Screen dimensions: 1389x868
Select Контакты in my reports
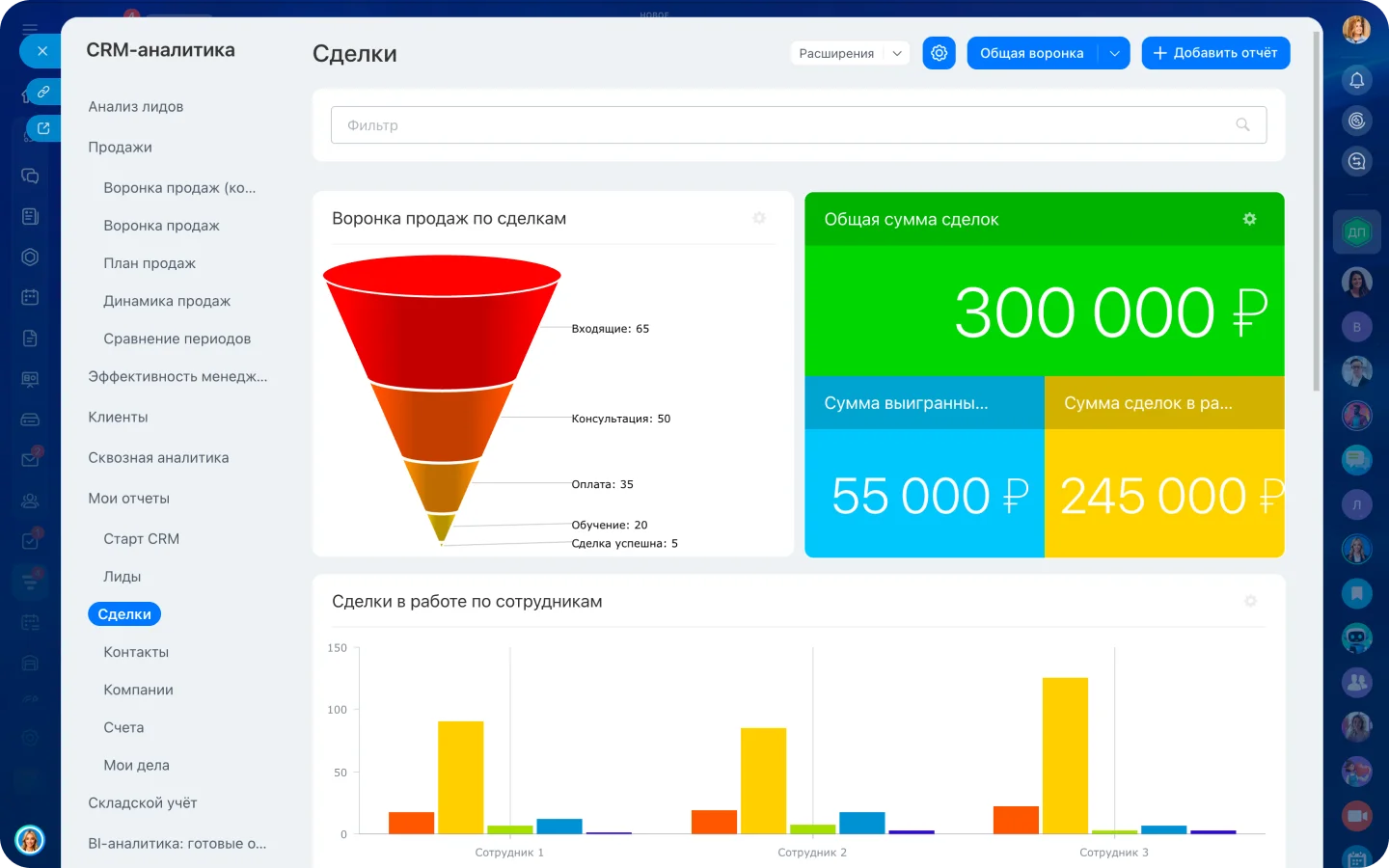click(x=136, y=652)
